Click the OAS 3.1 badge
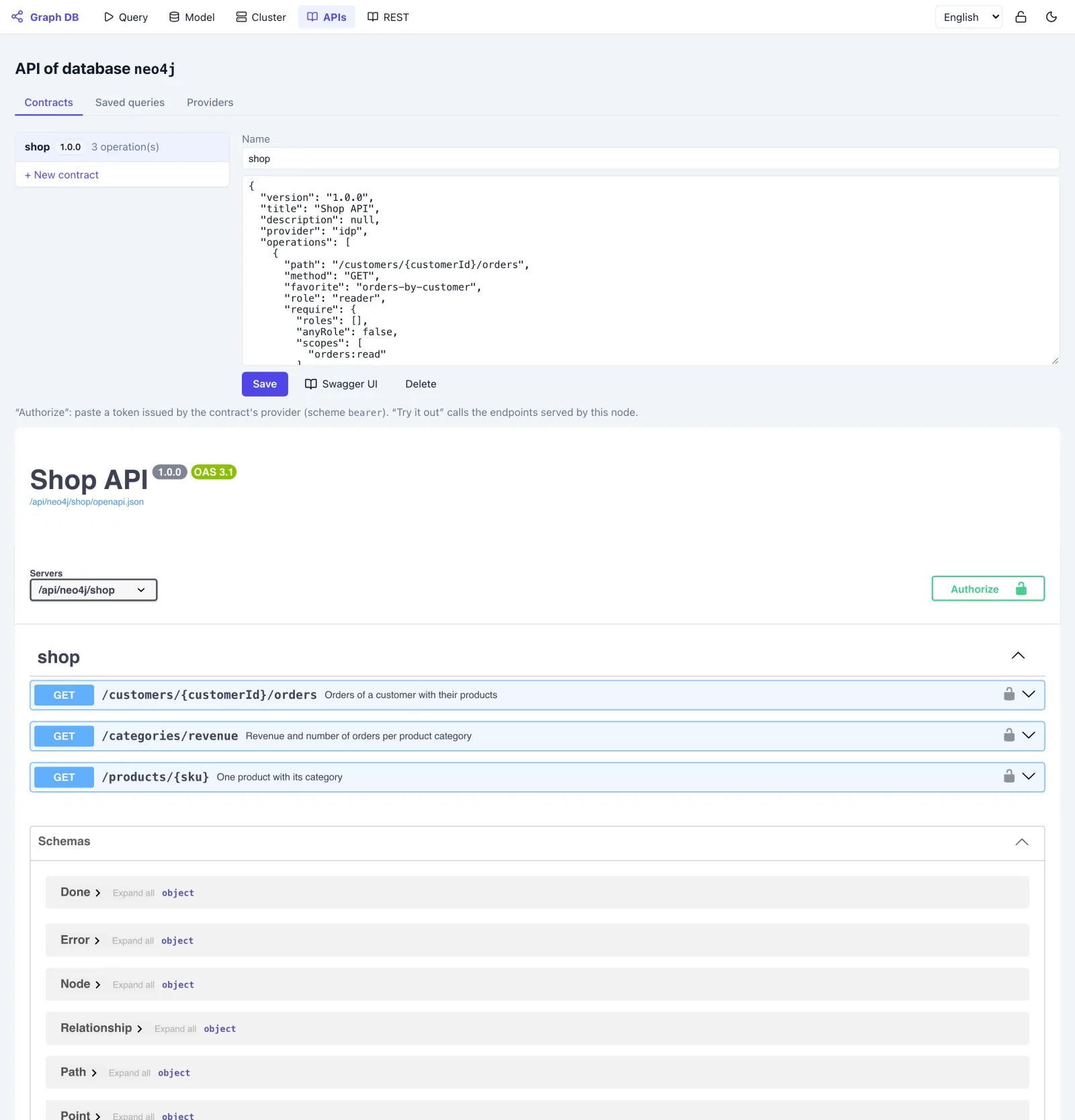The image size is (1075, 1120). pyautogui.click(x=214, y=472)
